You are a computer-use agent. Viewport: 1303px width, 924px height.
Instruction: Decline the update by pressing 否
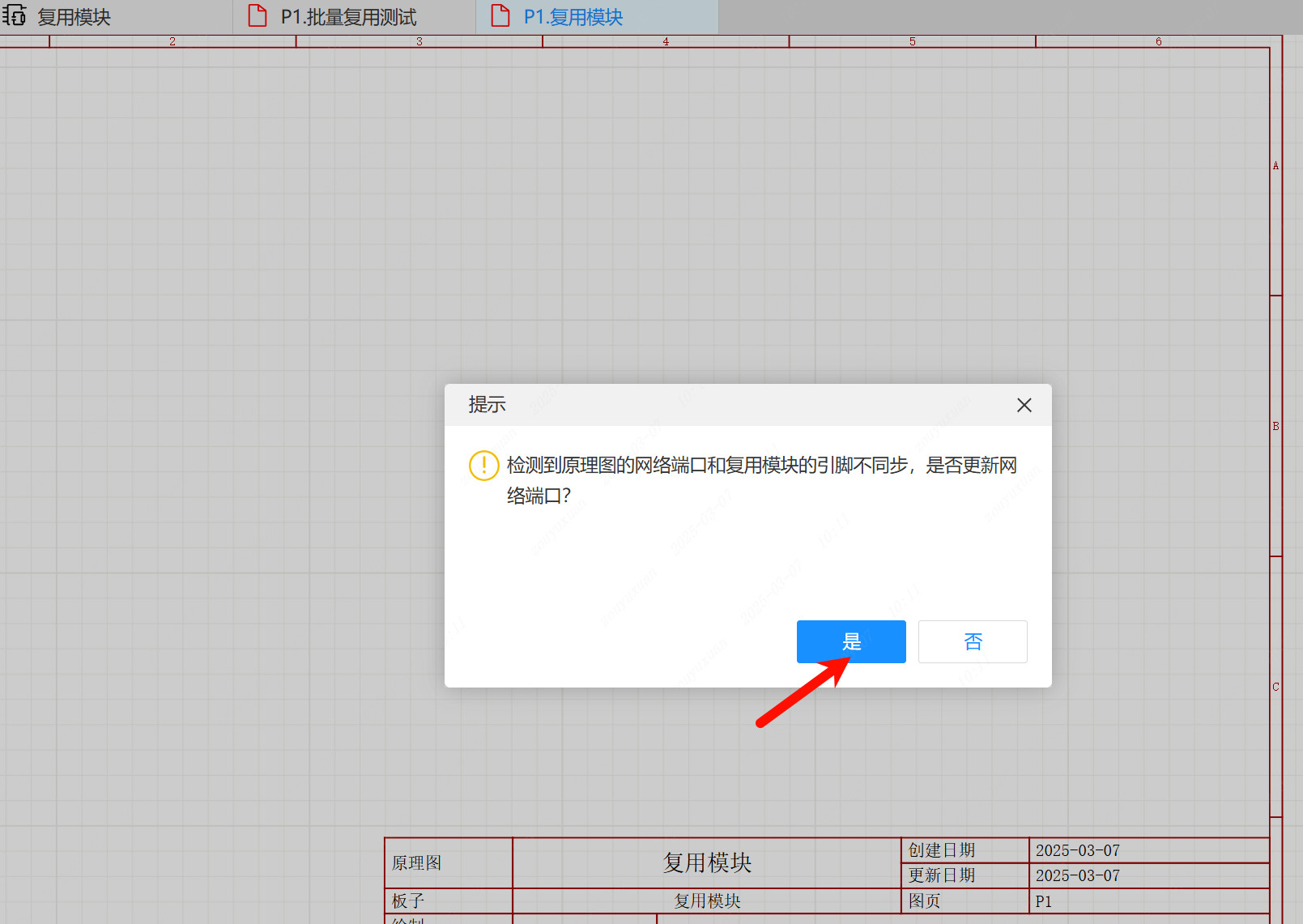pos(972,641)
